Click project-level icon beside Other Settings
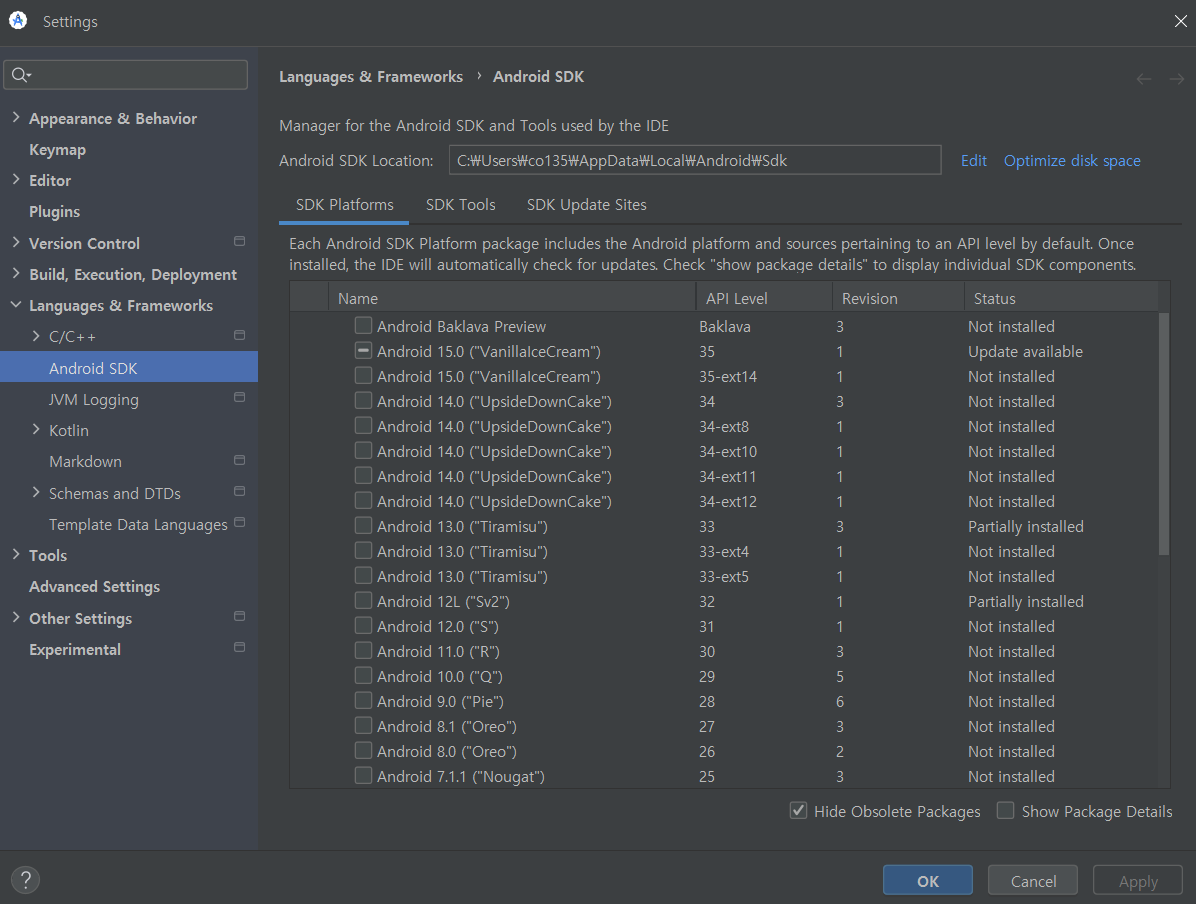Image resolution: width=1196 pixels, height=904 pixels. (240, 616)
